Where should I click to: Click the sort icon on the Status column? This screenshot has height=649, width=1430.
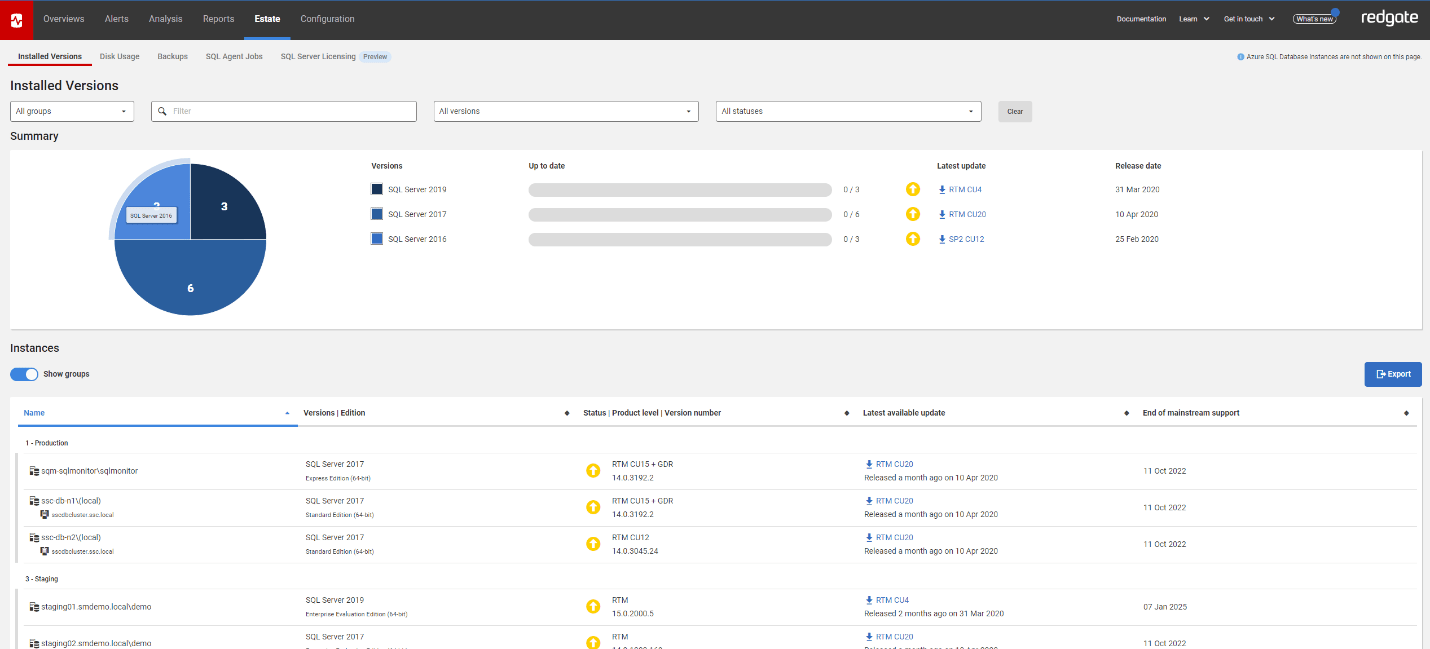[847, 413]
